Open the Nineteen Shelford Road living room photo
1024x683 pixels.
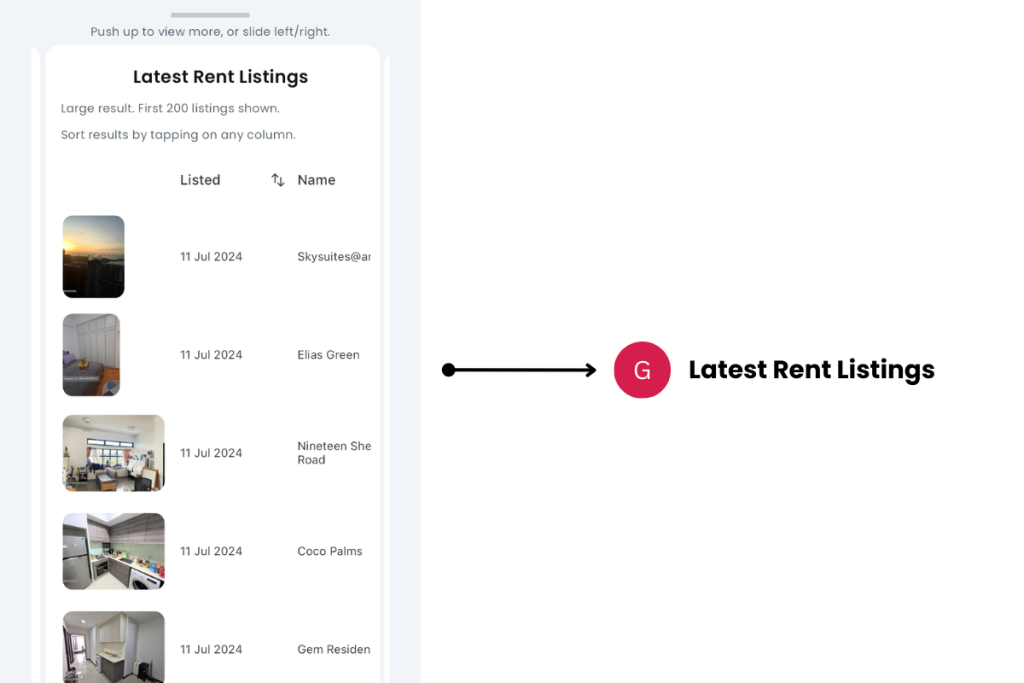pos(114,453)
